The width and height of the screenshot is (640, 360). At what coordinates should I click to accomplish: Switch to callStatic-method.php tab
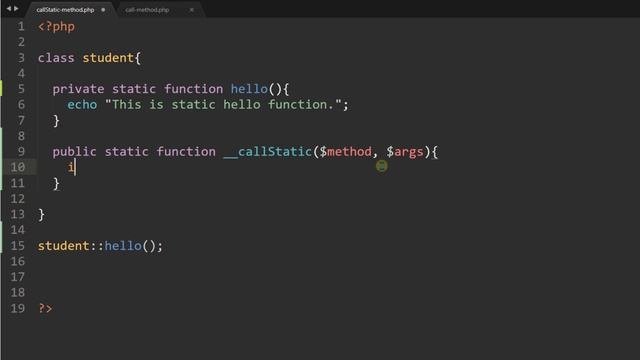point(65,10)
